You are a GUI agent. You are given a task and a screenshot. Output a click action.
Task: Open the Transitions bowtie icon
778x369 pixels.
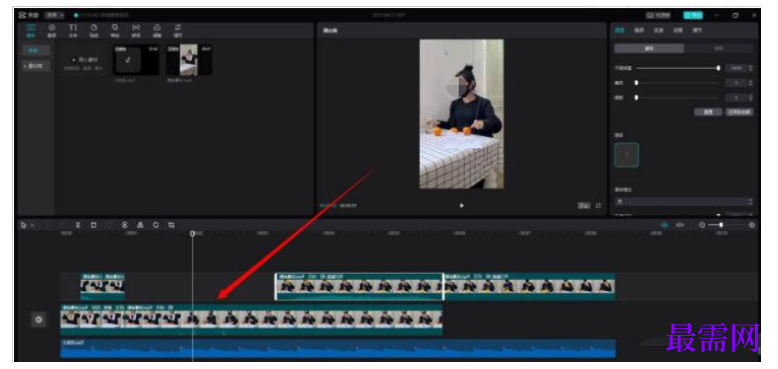coord(135,30)
